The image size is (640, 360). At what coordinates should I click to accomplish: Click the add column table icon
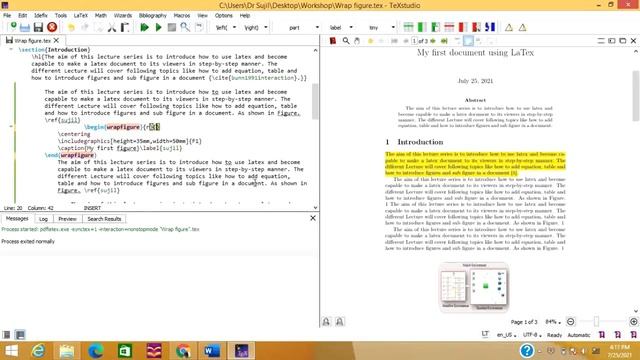click(x=422, y=27)
